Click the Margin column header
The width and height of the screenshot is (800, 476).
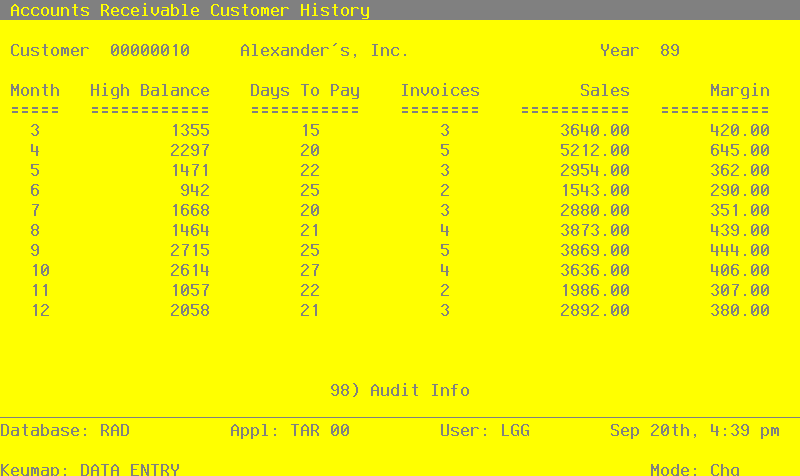(x=740, y=90)
